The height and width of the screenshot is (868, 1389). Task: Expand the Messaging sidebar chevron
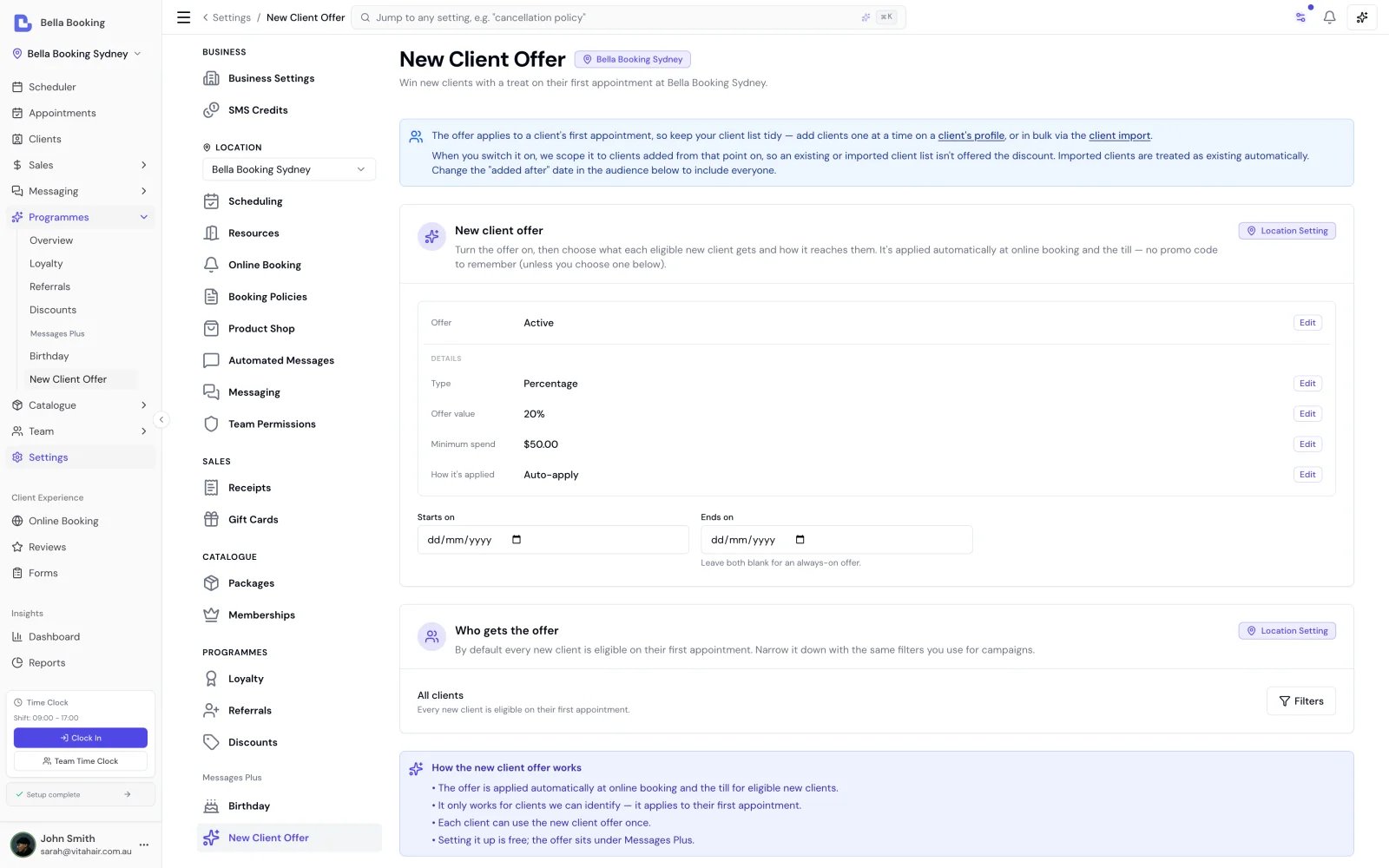coord(144,191)
